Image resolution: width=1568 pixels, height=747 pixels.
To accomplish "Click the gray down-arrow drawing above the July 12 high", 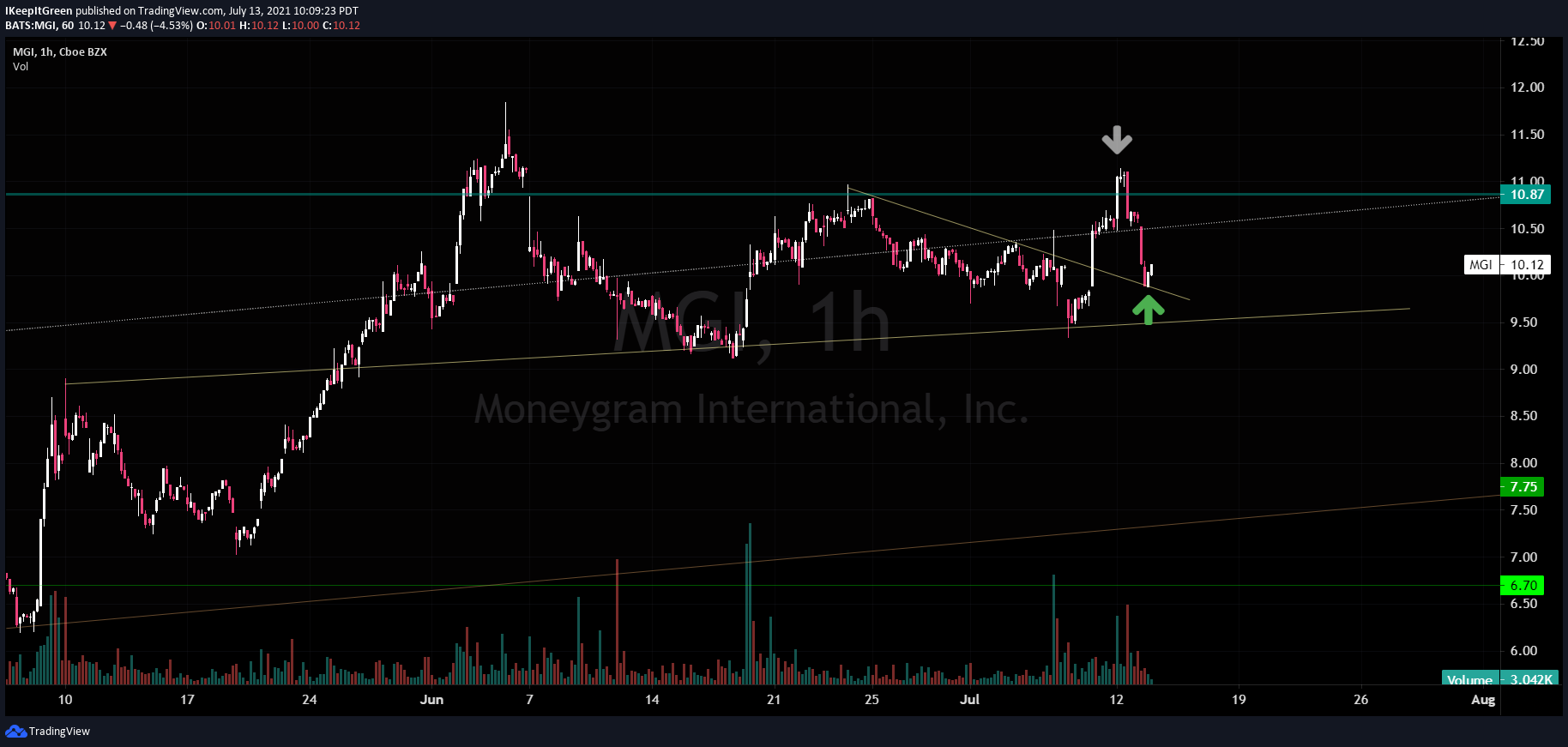I will (x=1117, y=140).
